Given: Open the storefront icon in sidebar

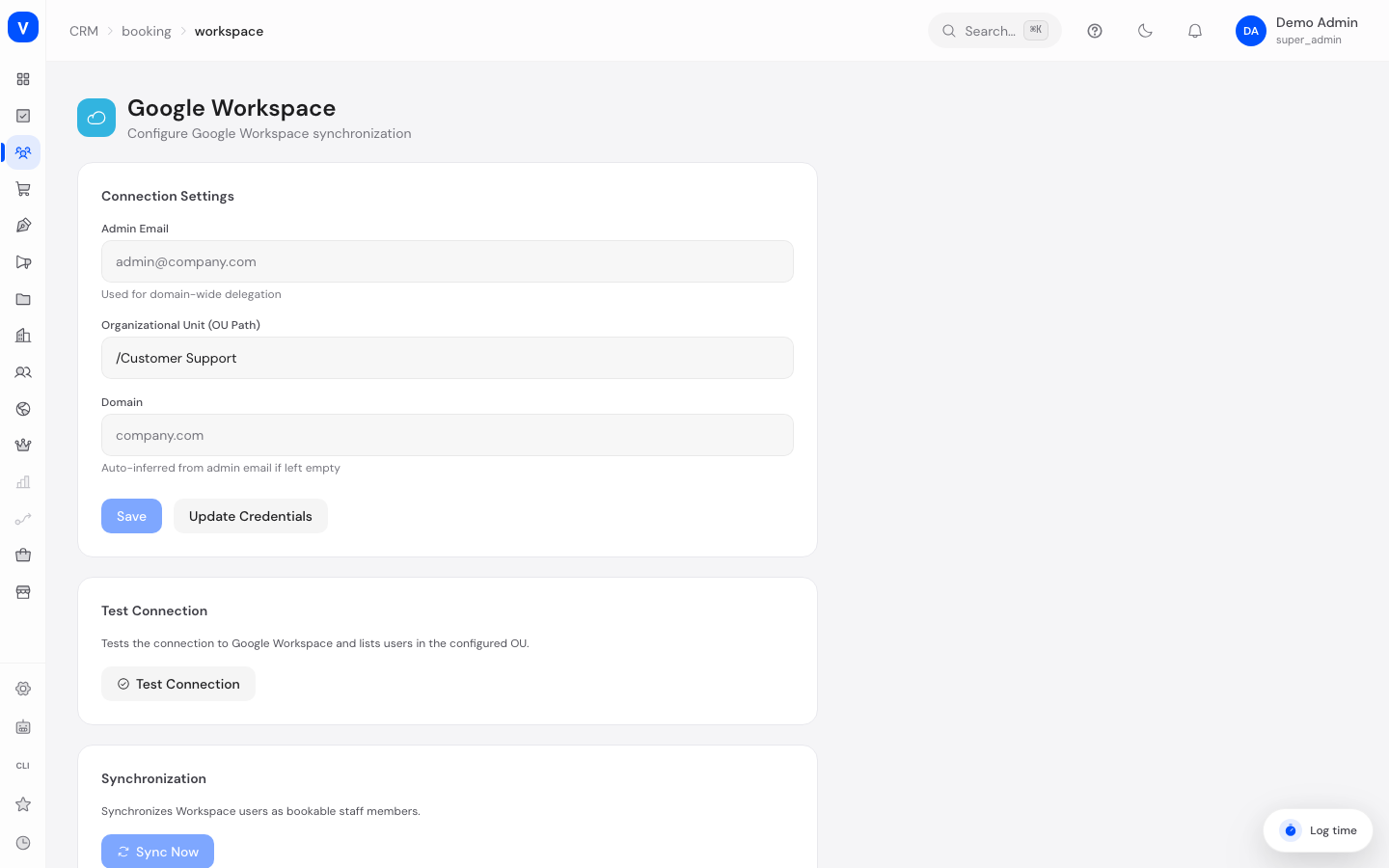Looking at the screenshot, I should pos(23,592).
